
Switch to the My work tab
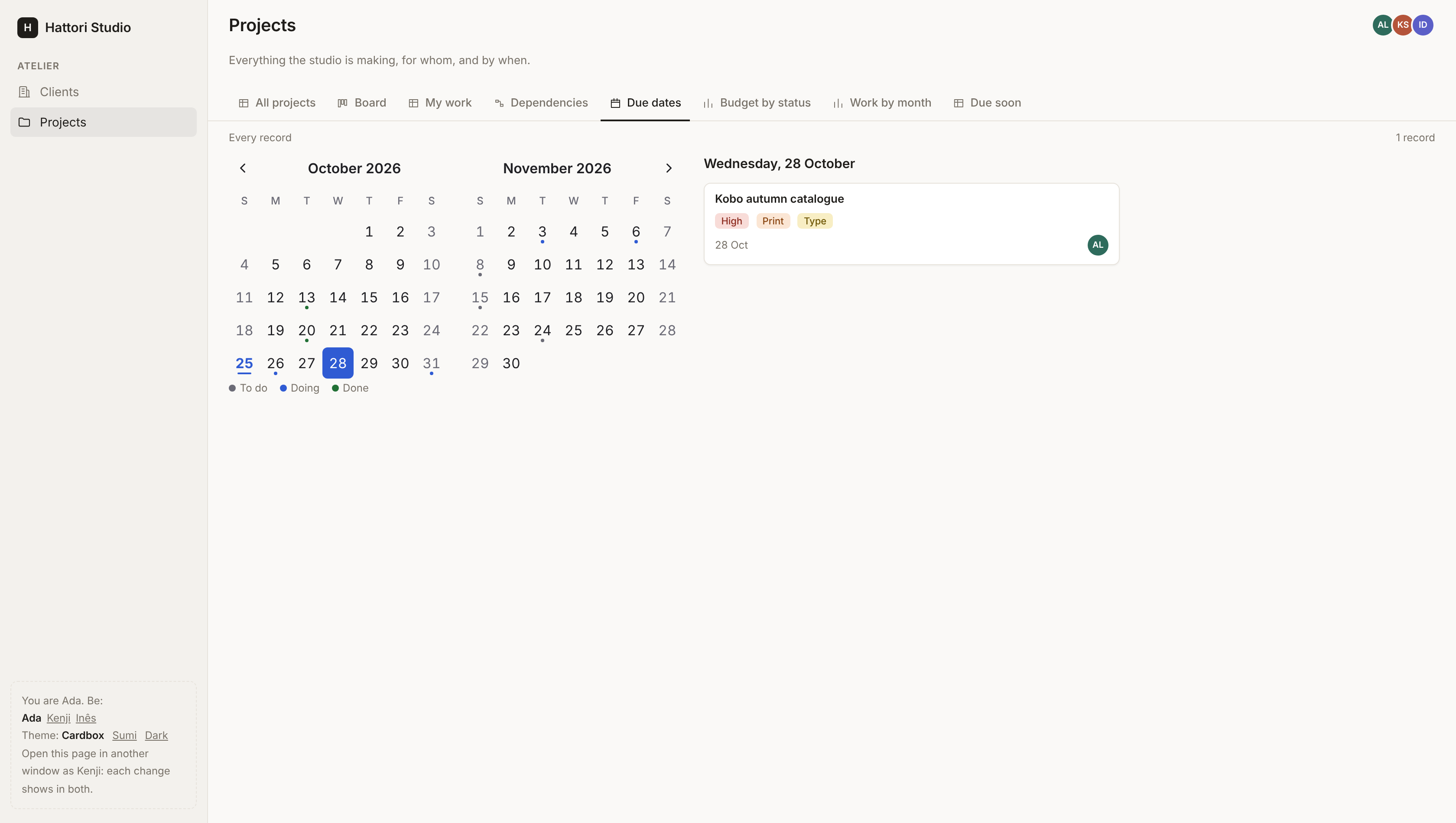tap(440, 103)
